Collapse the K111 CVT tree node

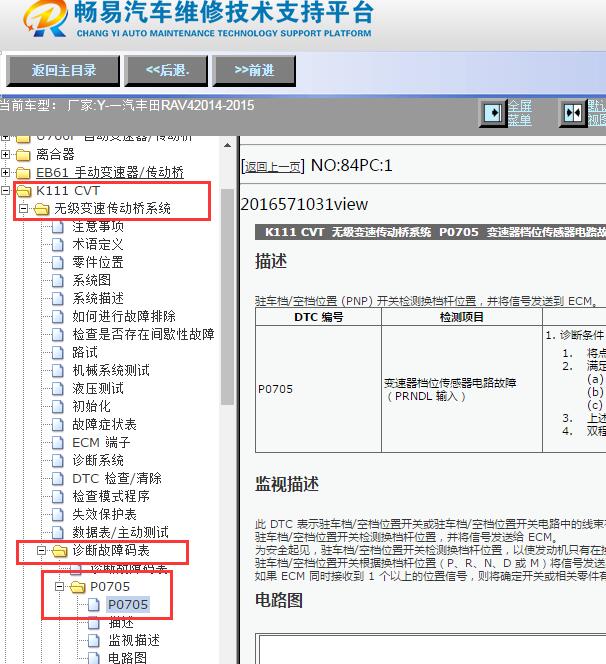5,191
